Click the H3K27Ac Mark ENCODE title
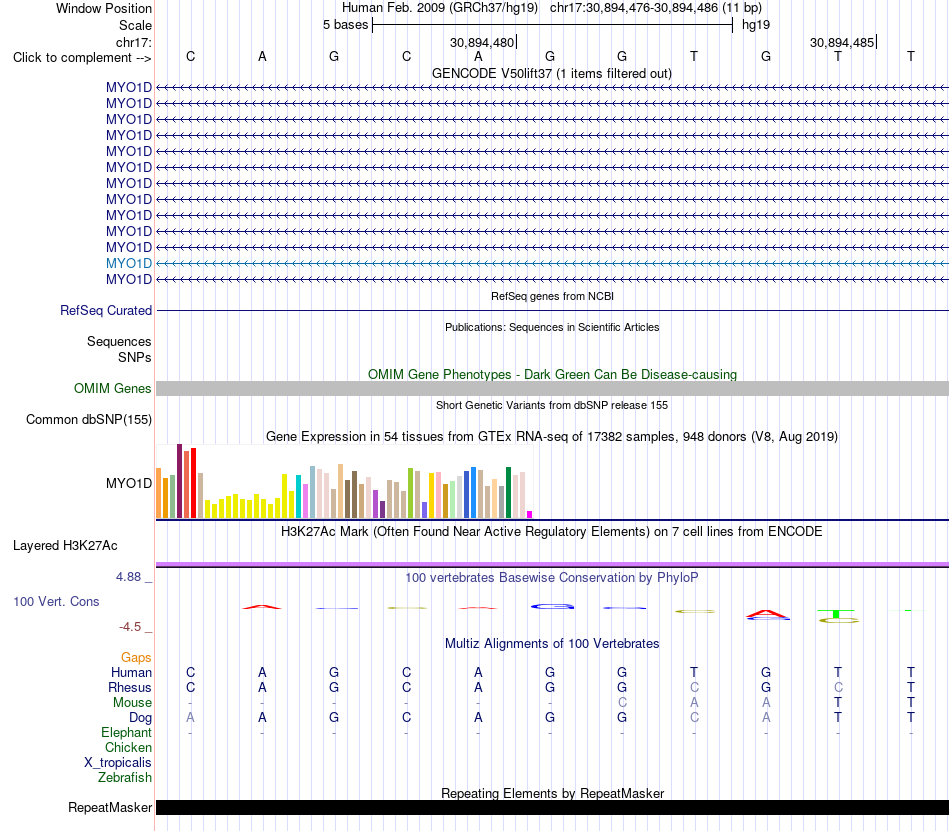This screenshot has height=831, width=950. click(552, 532)
